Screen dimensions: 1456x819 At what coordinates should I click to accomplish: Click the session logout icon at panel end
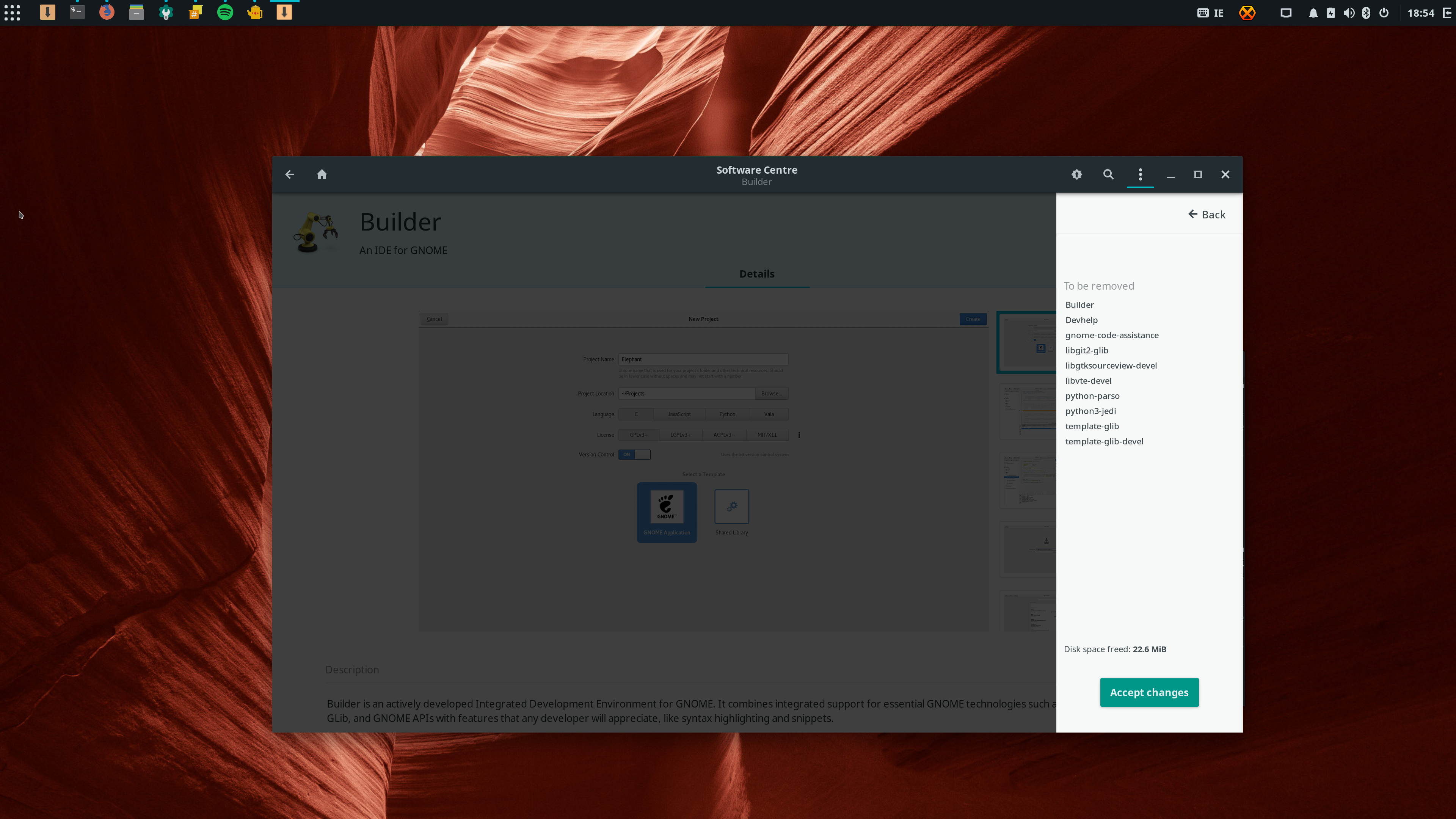(1447, 13)
